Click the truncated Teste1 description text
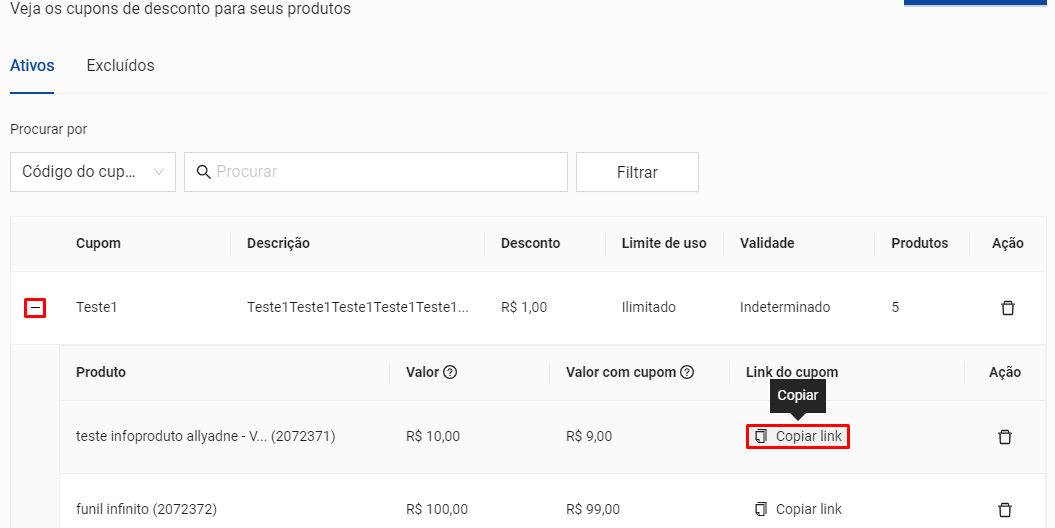Image resolution: width=1055 pixels, height=528 pixels. pos(357,308)
